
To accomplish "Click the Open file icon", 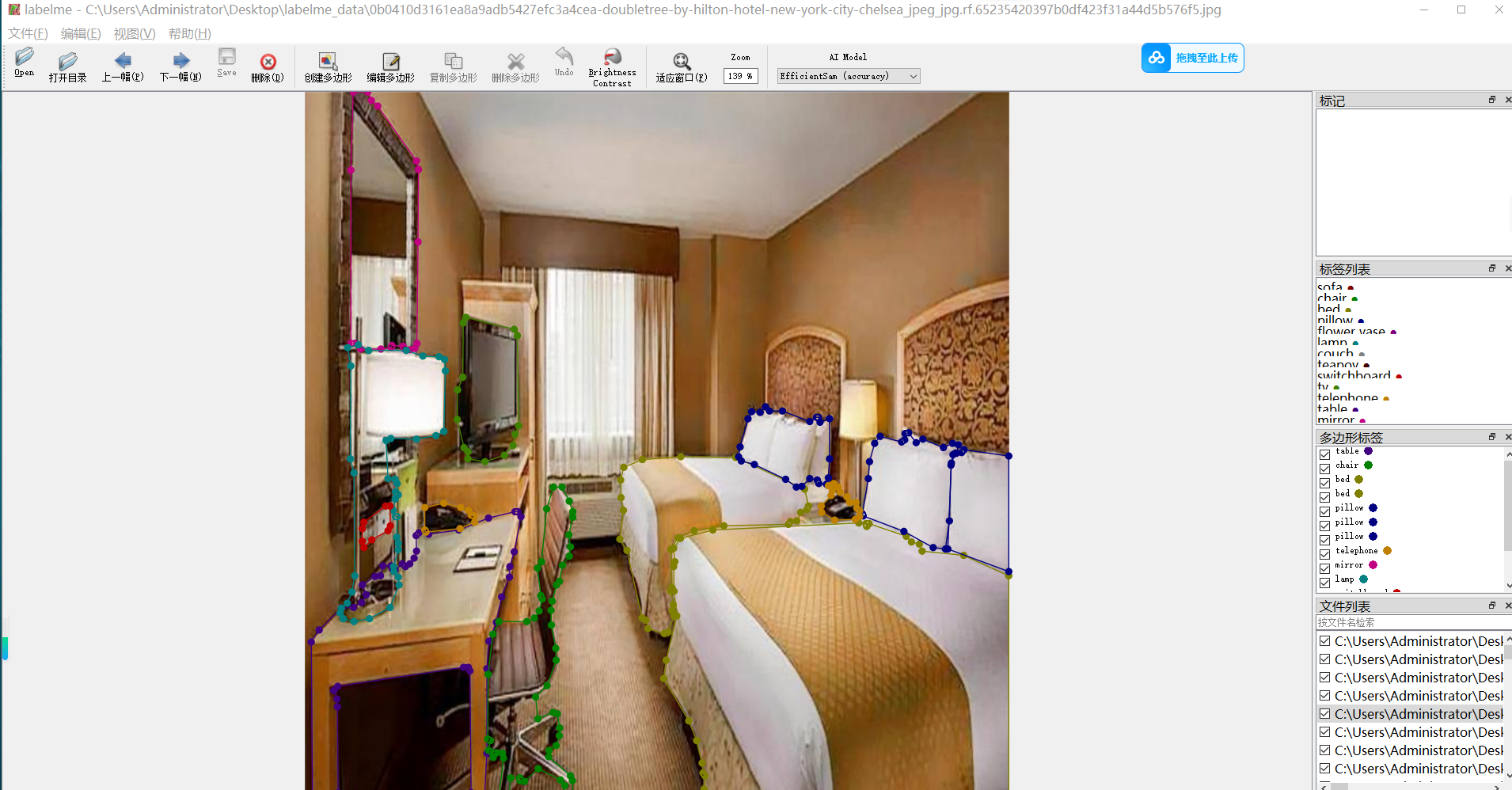I will pyautogui.click(x=24, y=62).
